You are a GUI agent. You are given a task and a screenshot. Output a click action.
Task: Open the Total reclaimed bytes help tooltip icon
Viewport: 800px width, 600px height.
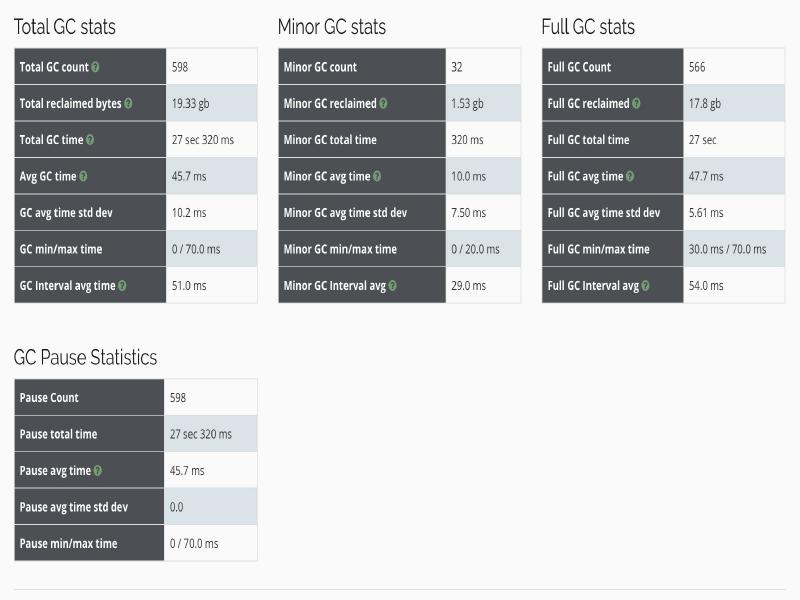[x=128, y=104]
